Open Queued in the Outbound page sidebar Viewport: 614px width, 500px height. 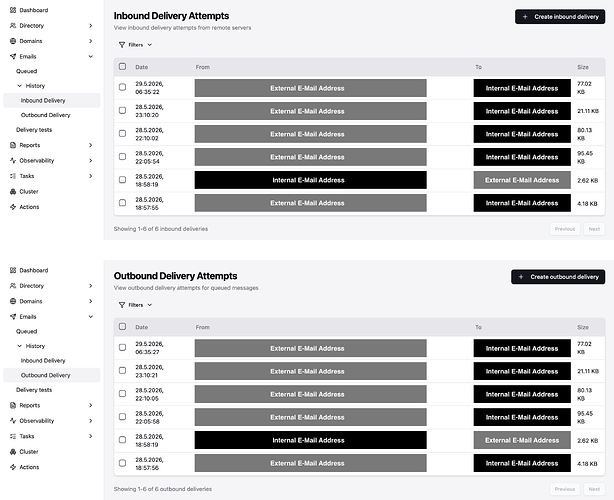tap(27, 331)
